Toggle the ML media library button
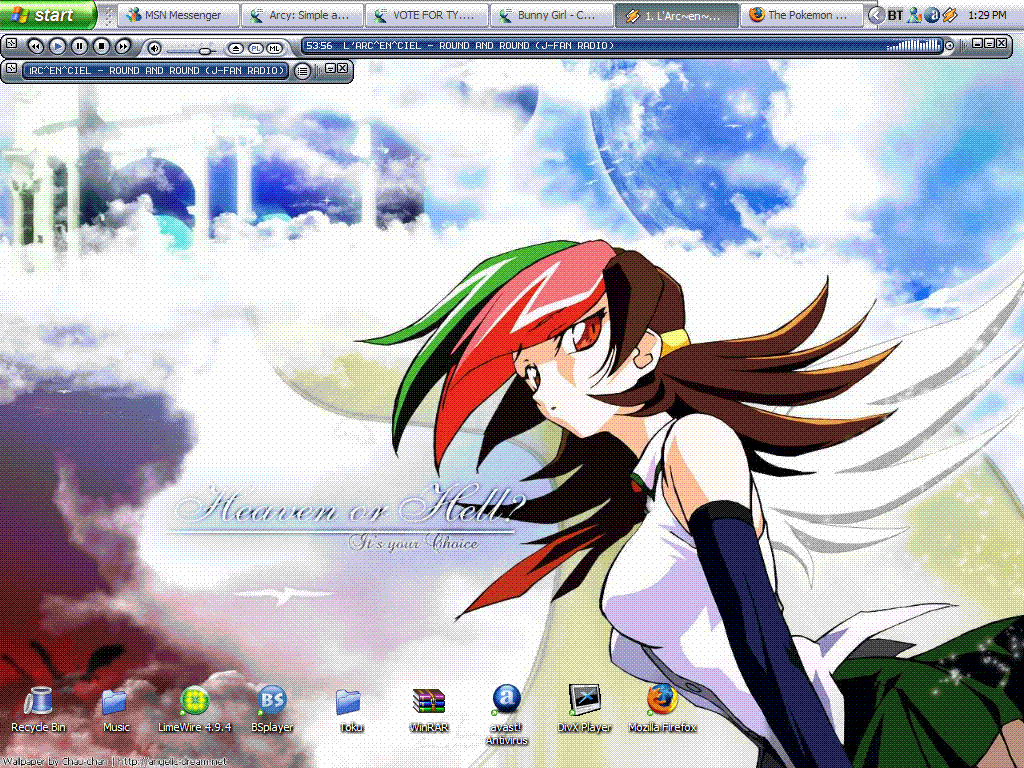This screenshot has height=768, width=1024. pos(274,48)
